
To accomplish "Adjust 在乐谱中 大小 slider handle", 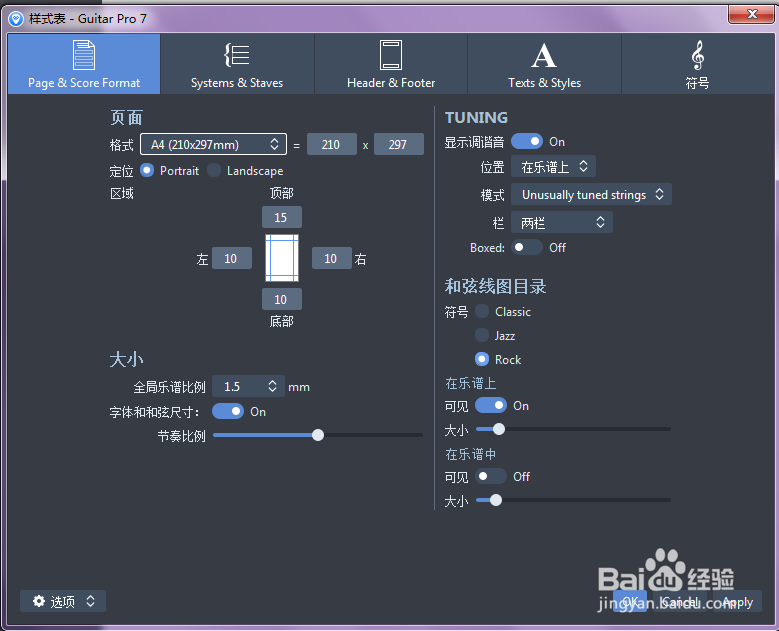I will 495,500.
